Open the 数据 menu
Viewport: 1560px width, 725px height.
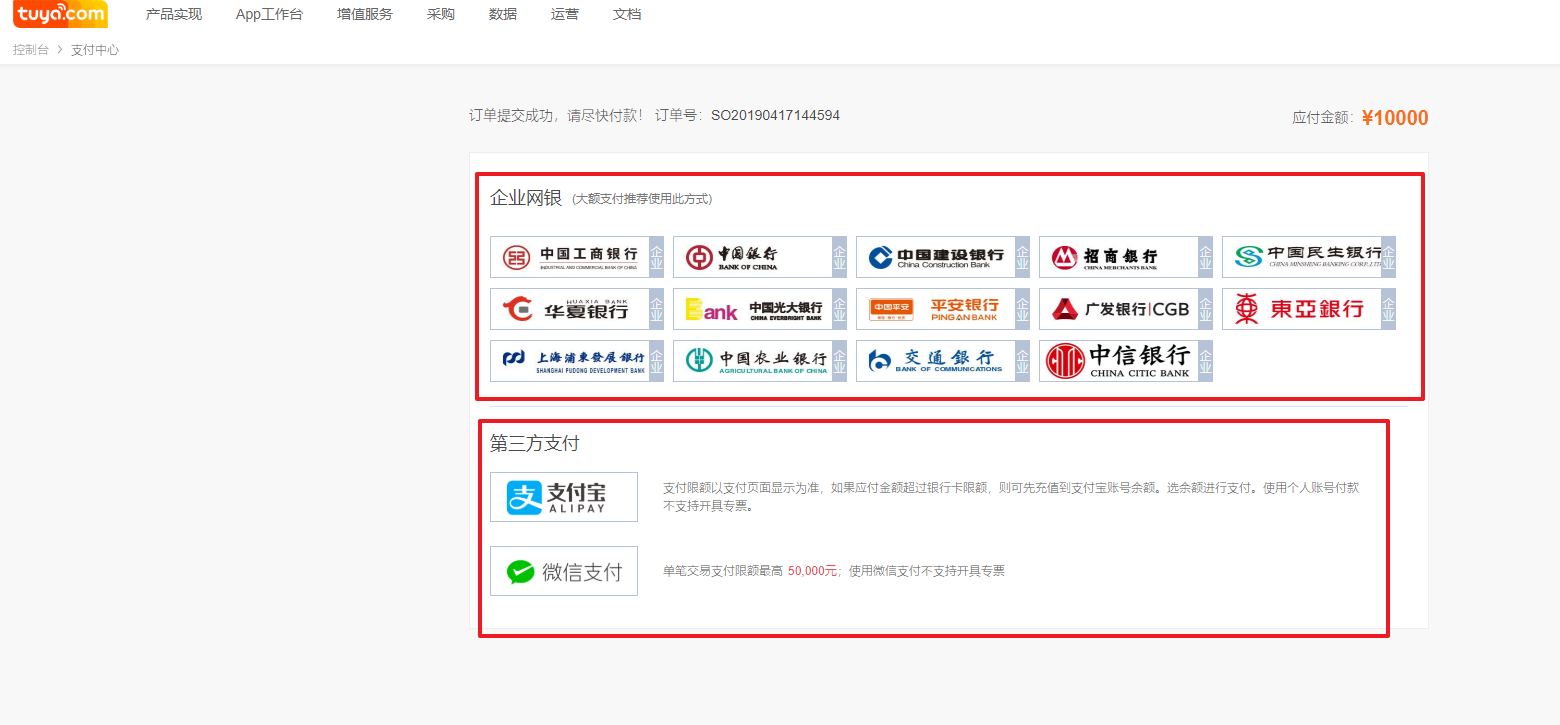coord(503,14)
